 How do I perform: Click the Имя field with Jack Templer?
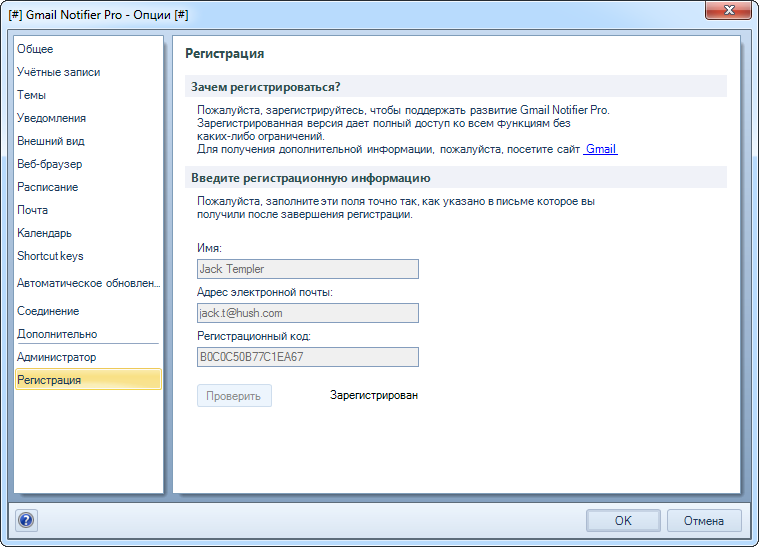308,269
